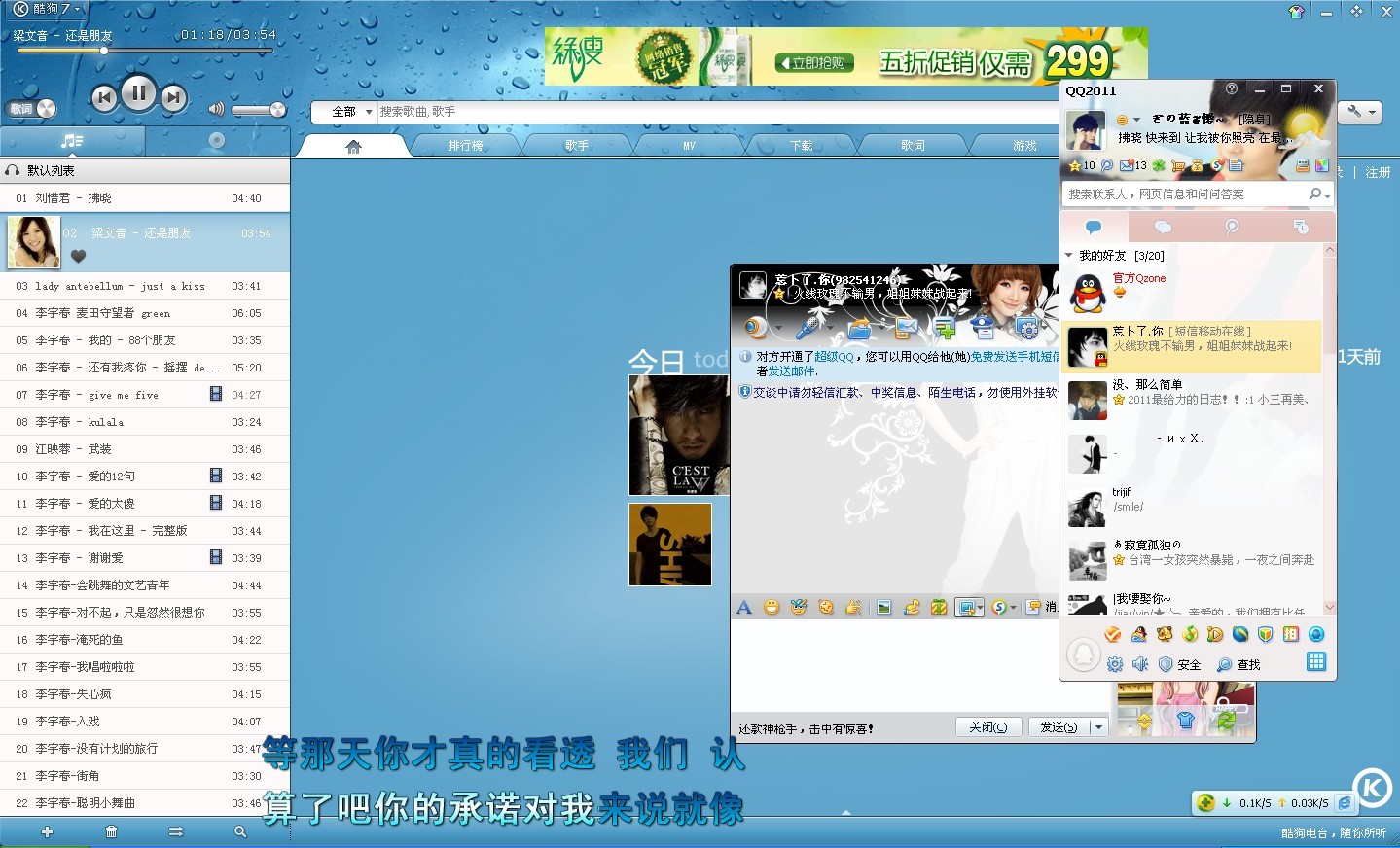Open QQ main menu penguin button

click(1084, 654)
